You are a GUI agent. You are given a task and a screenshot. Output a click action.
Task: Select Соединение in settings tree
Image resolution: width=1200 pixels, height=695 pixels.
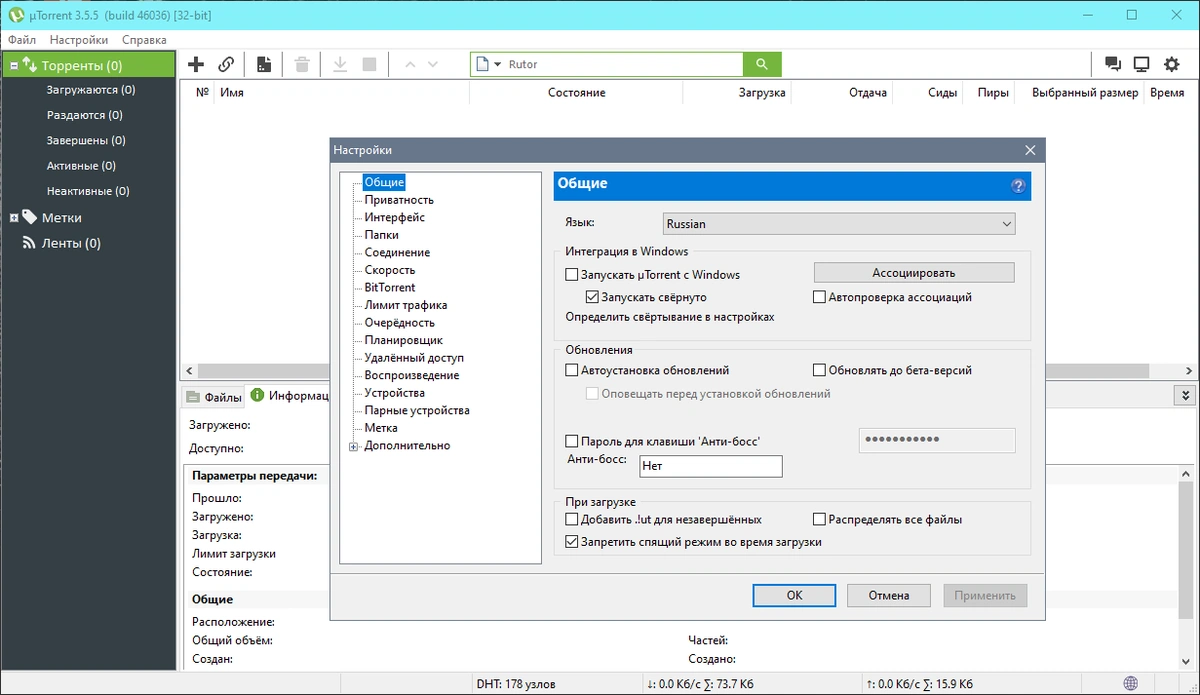[x=397, y=252]
